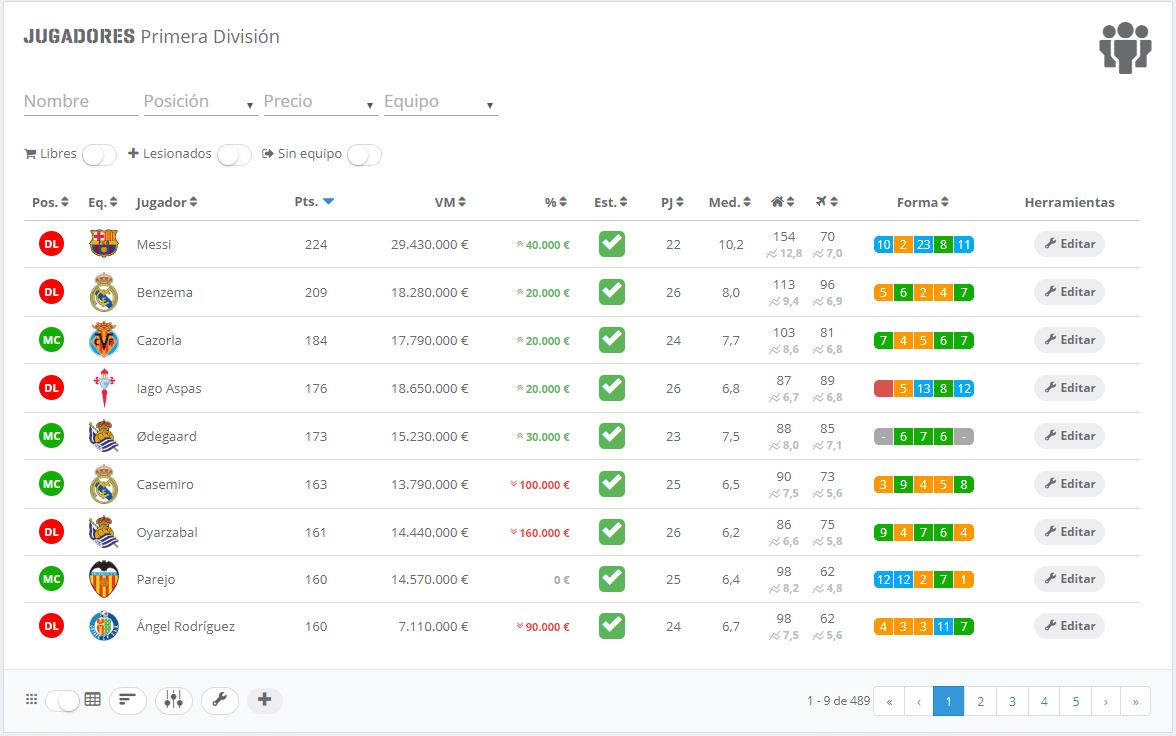
Task: Click the Real Madrid crest in Casemiro's row
Action: click(x=104, y=484)
